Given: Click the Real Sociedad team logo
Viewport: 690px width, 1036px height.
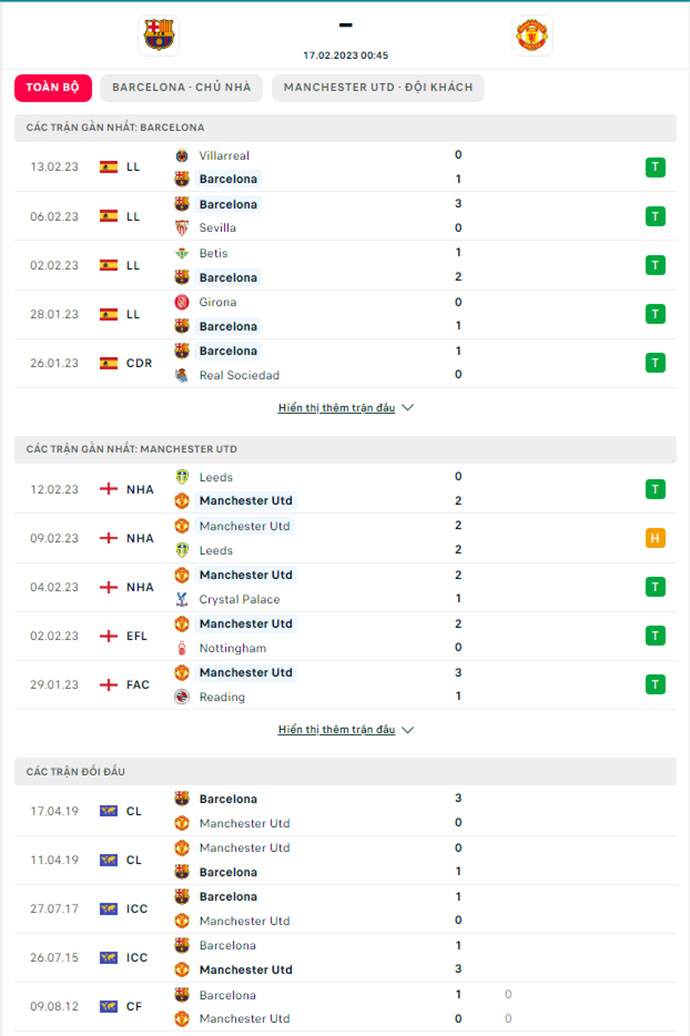Looking at the screenshot, I should tap(182, 375).
